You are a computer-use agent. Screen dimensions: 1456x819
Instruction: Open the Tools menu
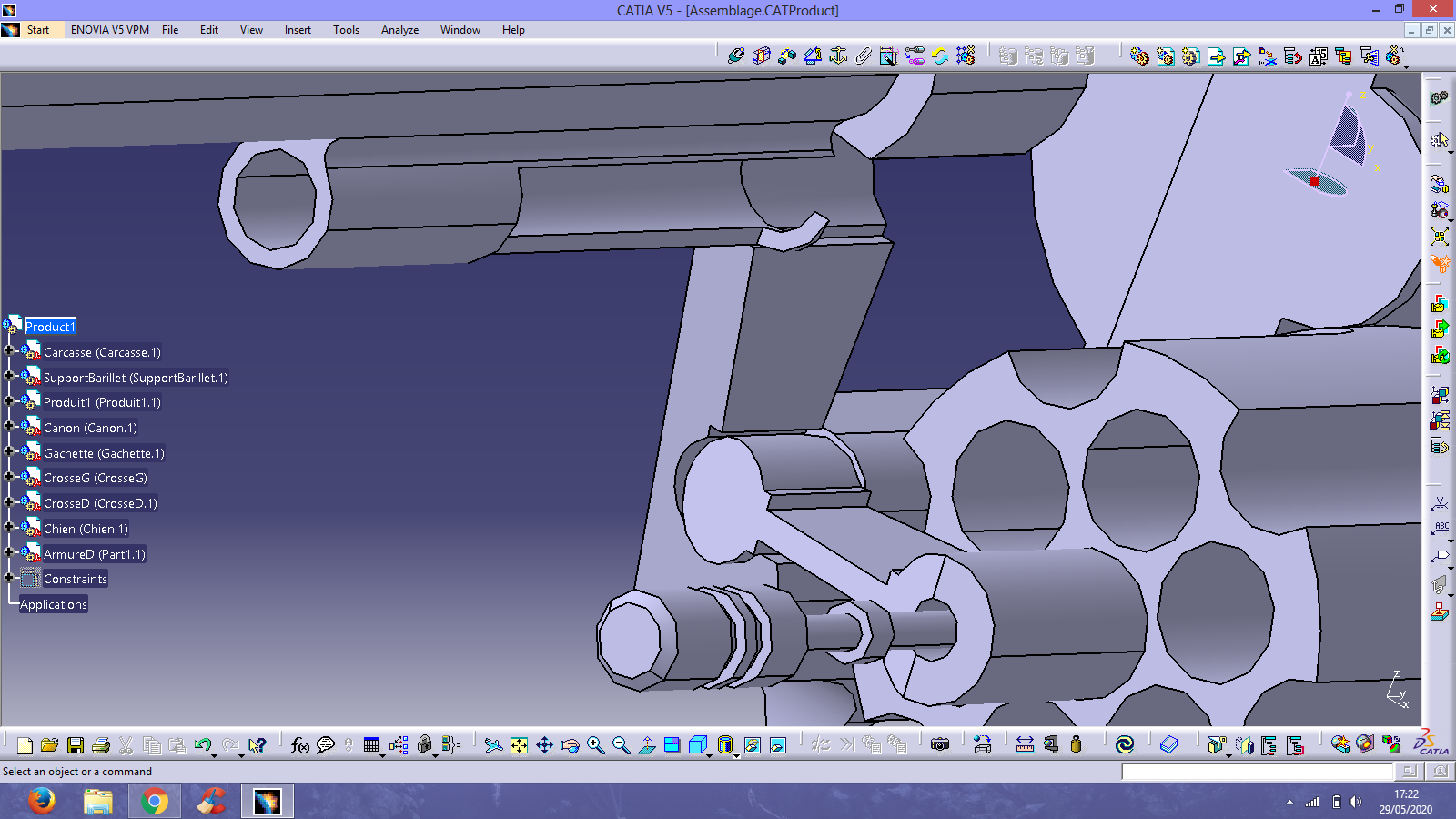tap(346, 30)
